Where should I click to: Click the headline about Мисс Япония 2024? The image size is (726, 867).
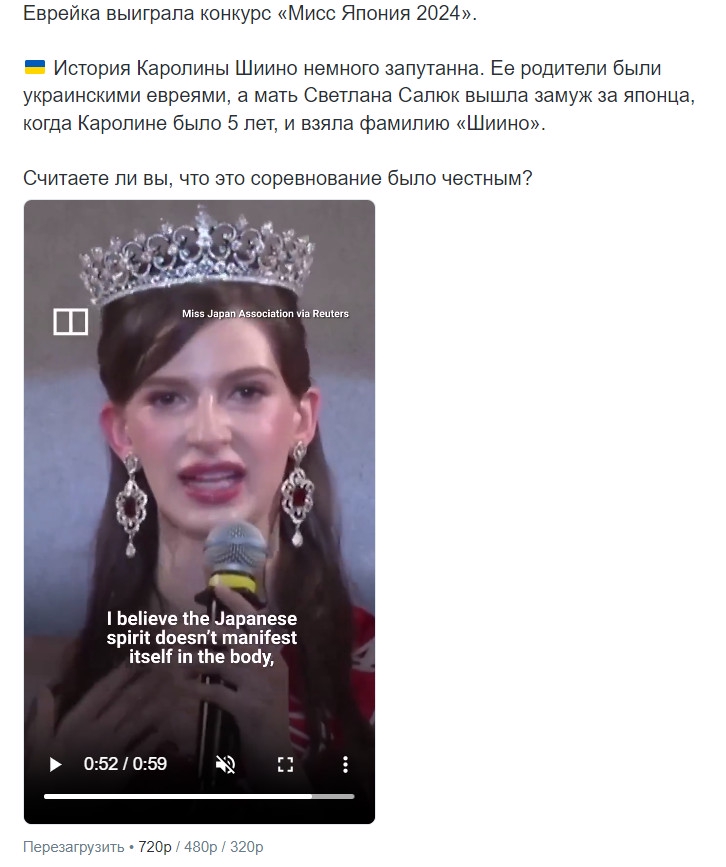click(250, 13)
